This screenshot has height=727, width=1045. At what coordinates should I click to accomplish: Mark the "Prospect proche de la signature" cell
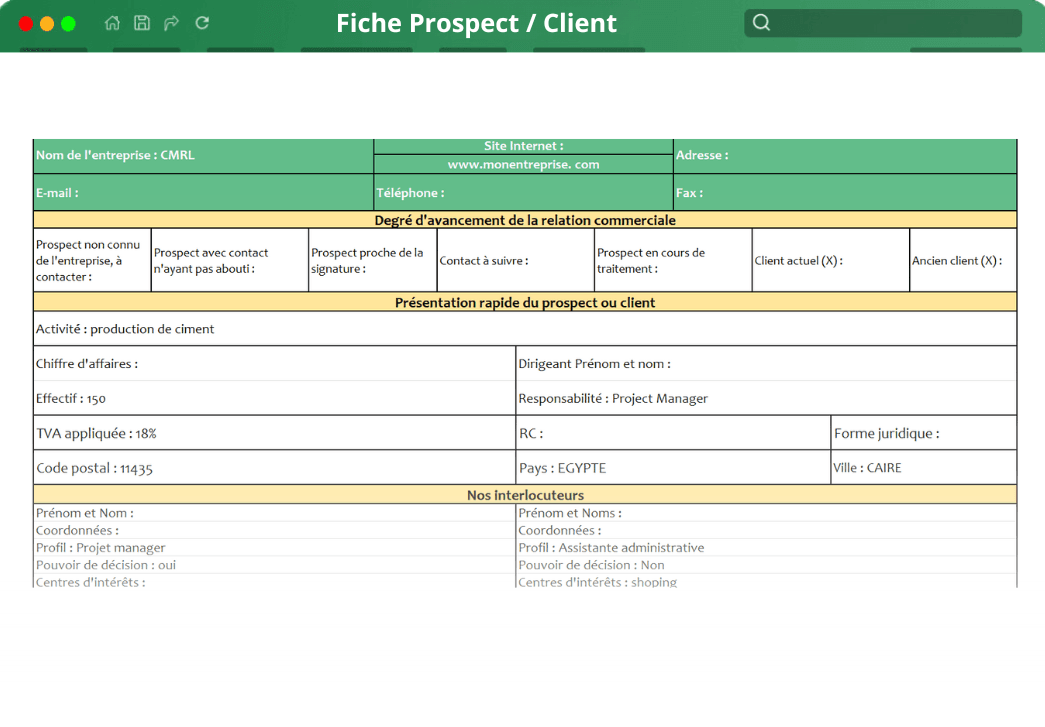pyautogui.click(x=370, y=259)
